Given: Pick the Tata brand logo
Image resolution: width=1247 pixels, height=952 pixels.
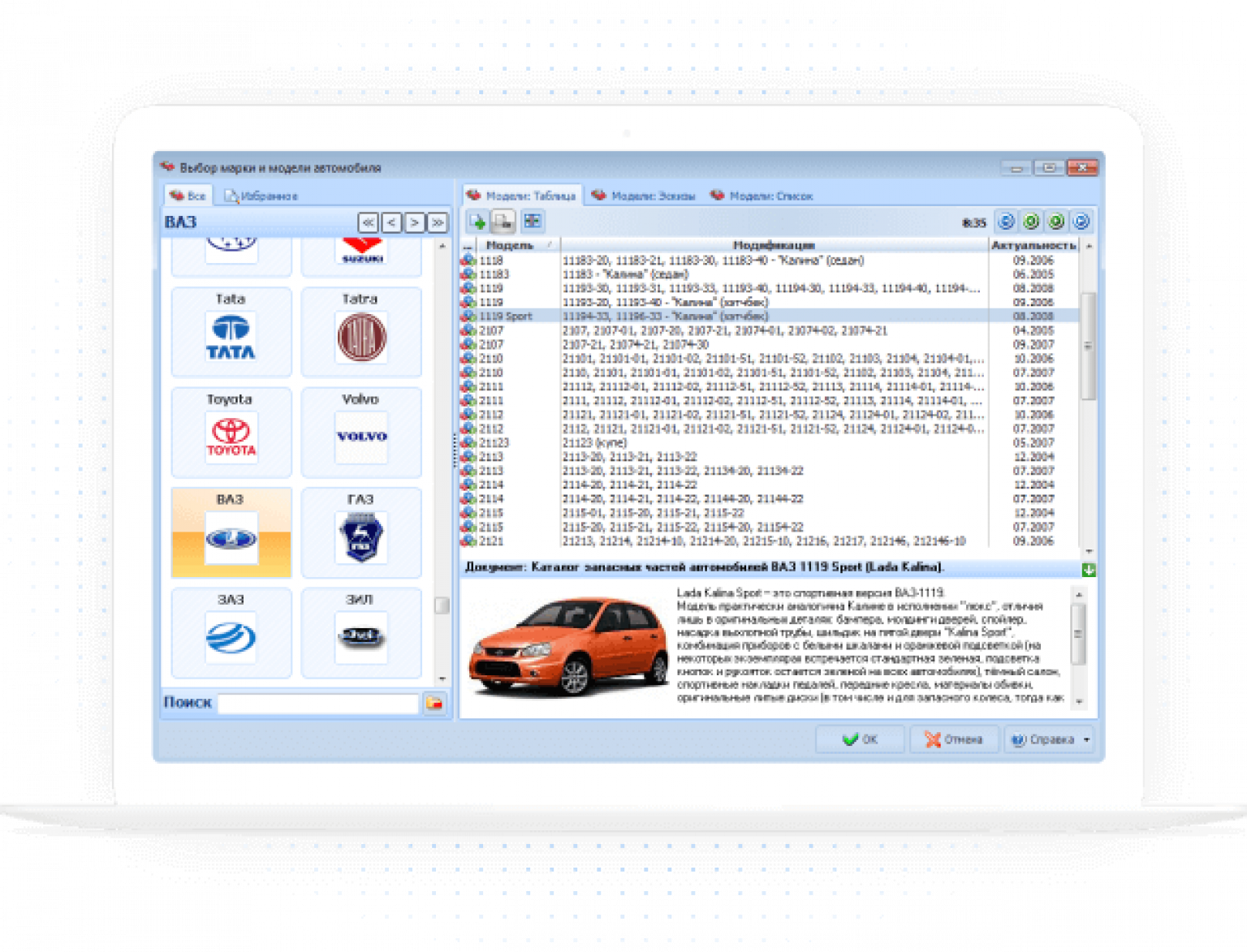Looking at the screenshot, I should 231,338.
